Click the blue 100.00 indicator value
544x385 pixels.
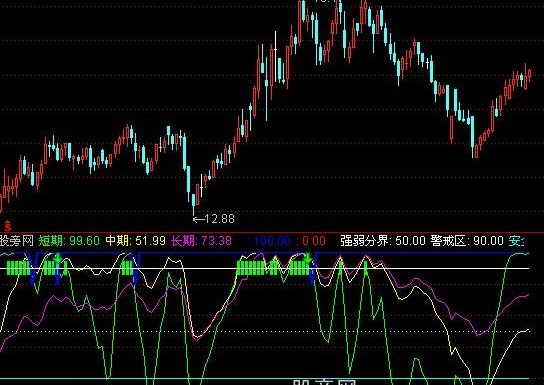pos(272,241)
